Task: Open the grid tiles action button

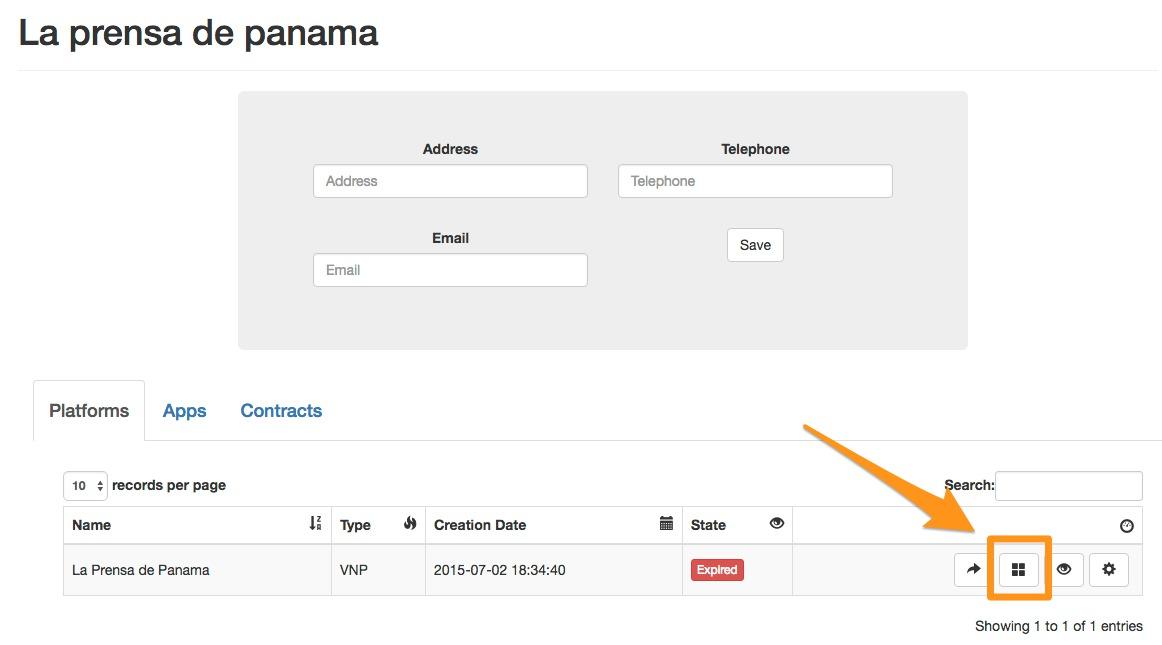Action: 1018,570
